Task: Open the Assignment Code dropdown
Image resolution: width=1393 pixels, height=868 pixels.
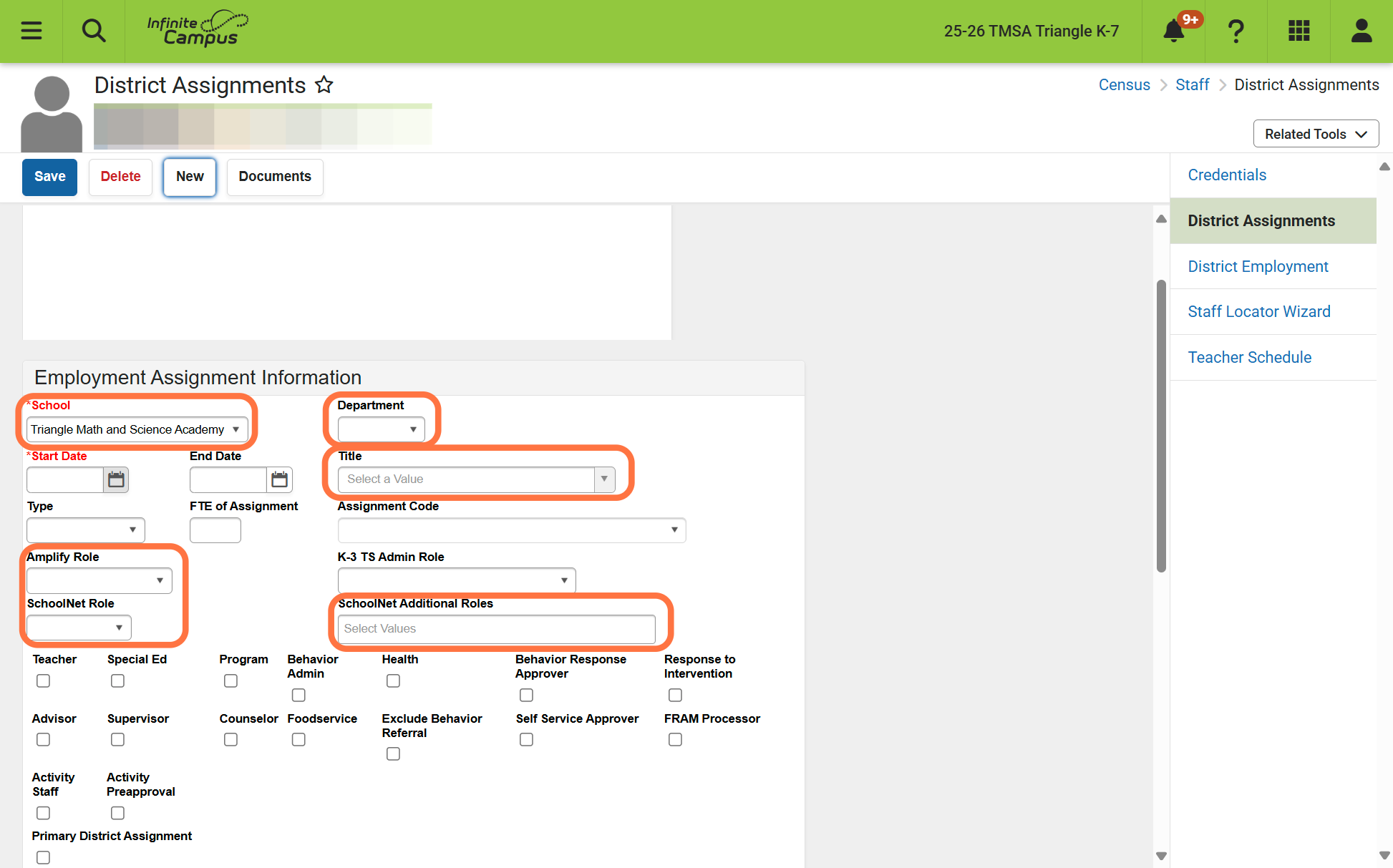Action: click(x=511, y=530)
